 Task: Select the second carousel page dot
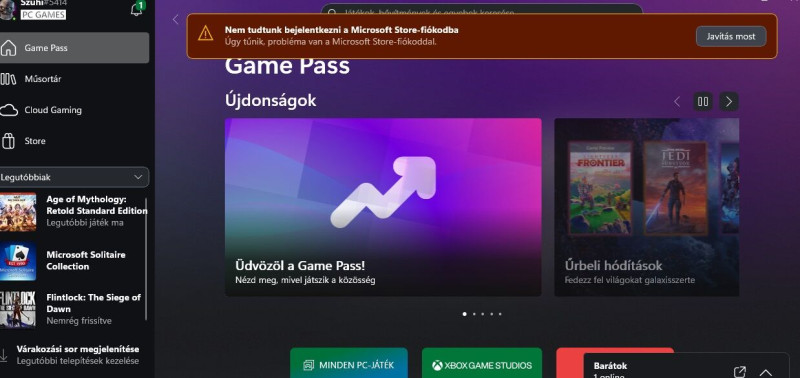474,314
